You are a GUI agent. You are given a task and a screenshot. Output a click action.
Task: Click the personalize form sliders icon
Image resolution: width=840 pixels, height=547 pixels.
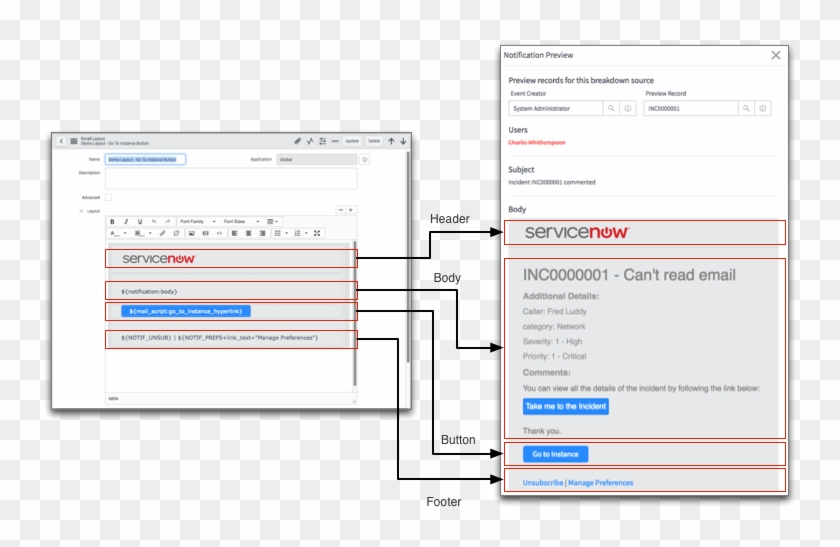tap(322, 141)
